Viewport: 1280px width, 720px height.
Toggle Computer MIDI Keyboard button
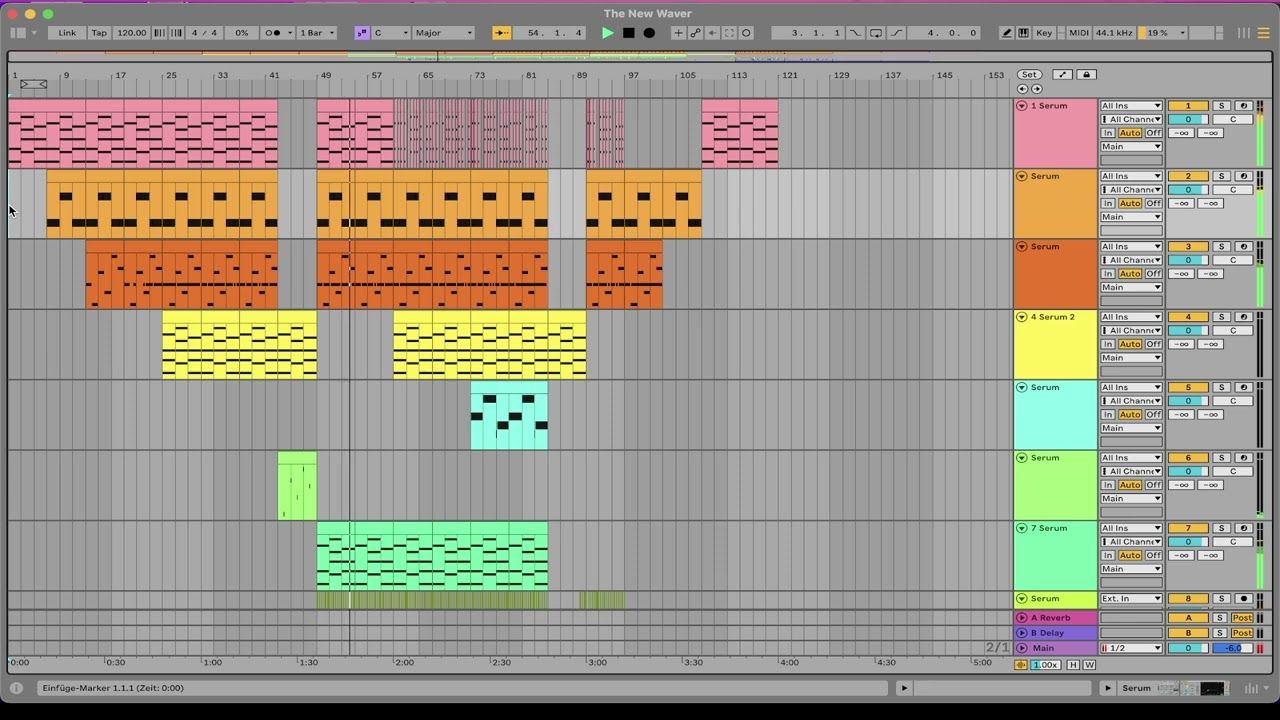1023,33
